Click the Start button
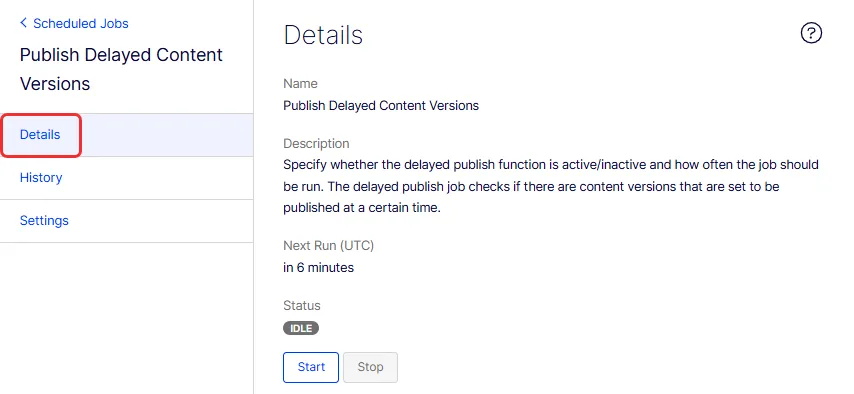The height and width of the screenshot is (394, 854). [311, 367]
